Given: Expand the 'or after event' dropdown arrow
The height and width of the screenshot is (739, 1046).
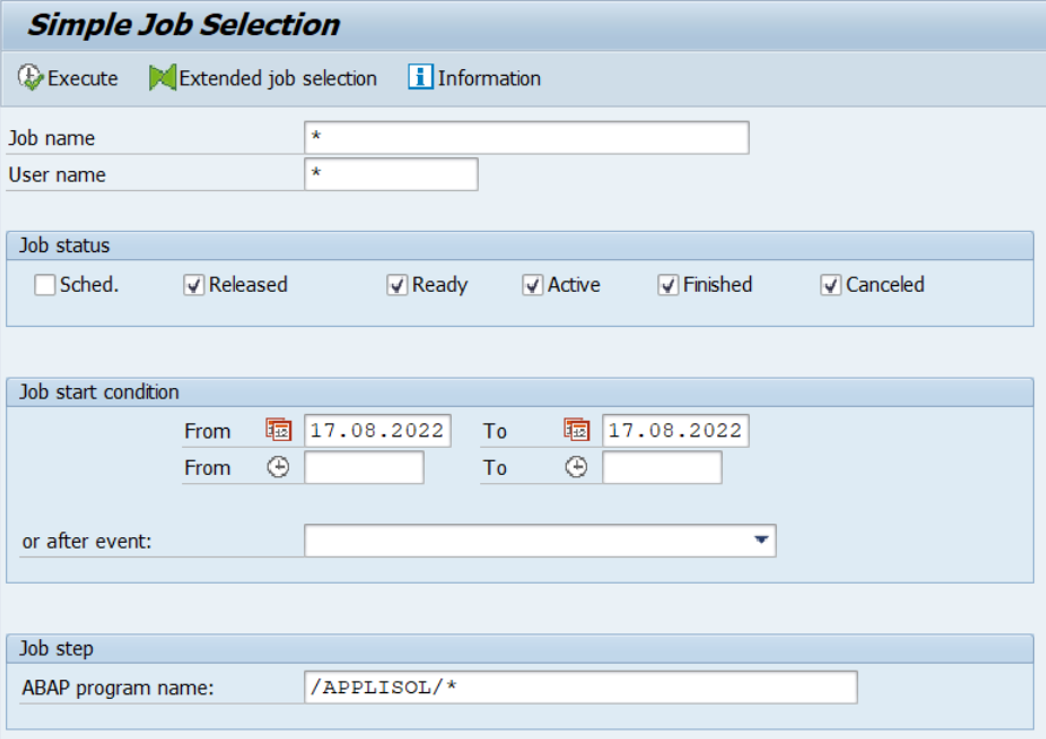Looking at the screenshot, I should [x=761, y=540].
